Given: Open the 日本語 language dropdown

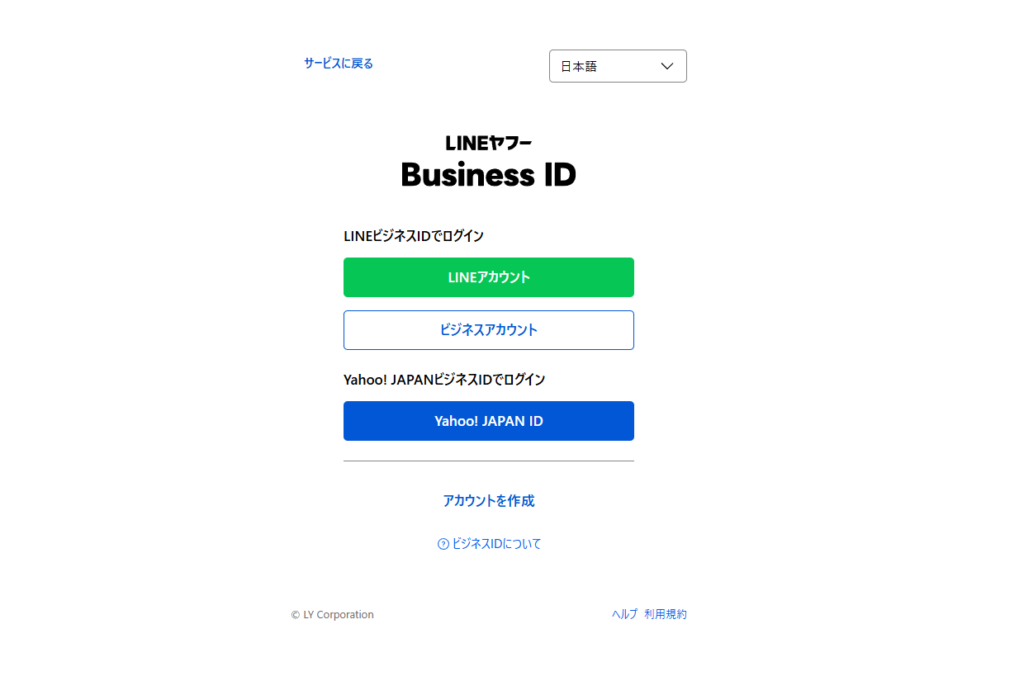Looking at the screenshot, I should [x=618, y=66].
